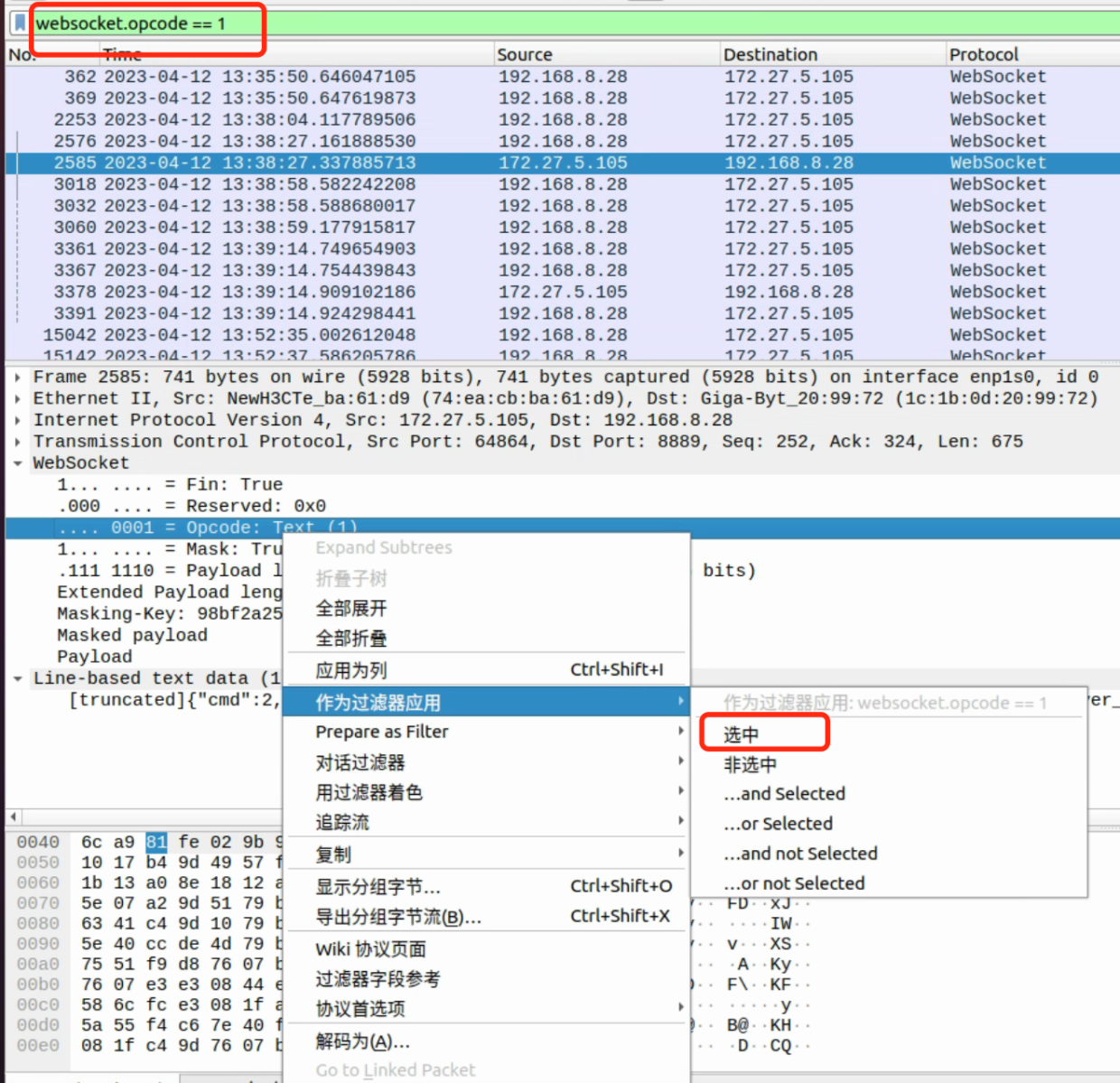Collapse the Line-based text data section
Viewport: 1120px width, 1083px height.
(16, 677)
